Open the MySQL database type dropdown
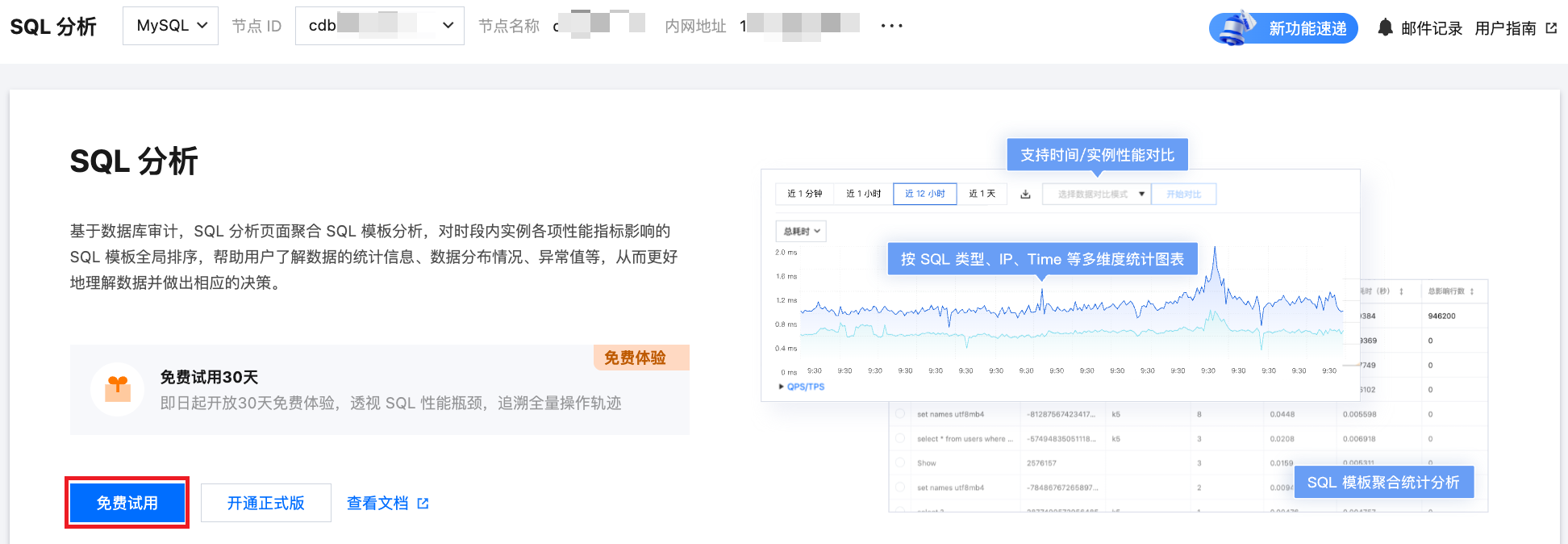 tap(170, 26)
